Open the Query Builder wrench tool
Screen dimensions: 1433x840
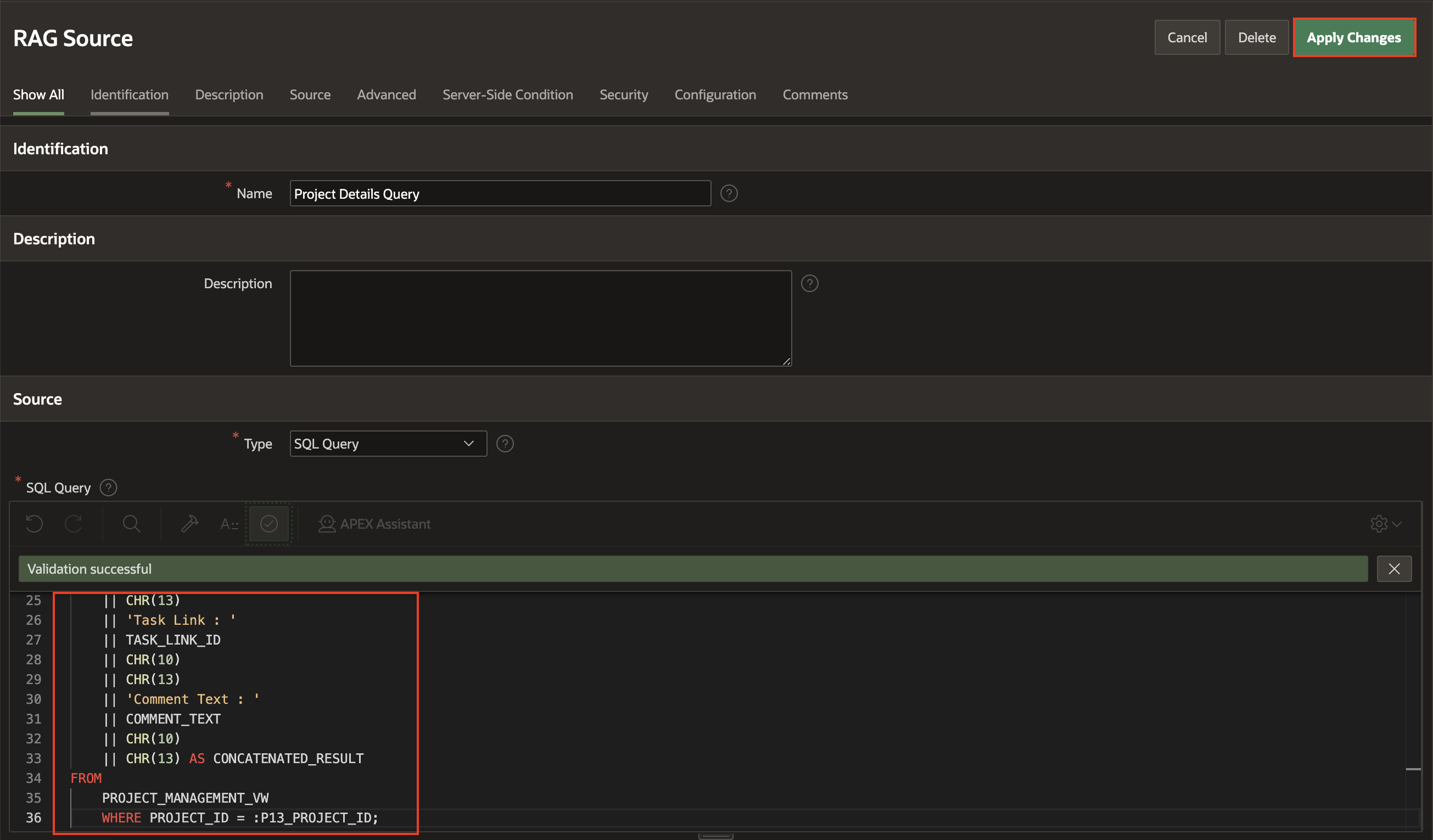tap(189, 523)
